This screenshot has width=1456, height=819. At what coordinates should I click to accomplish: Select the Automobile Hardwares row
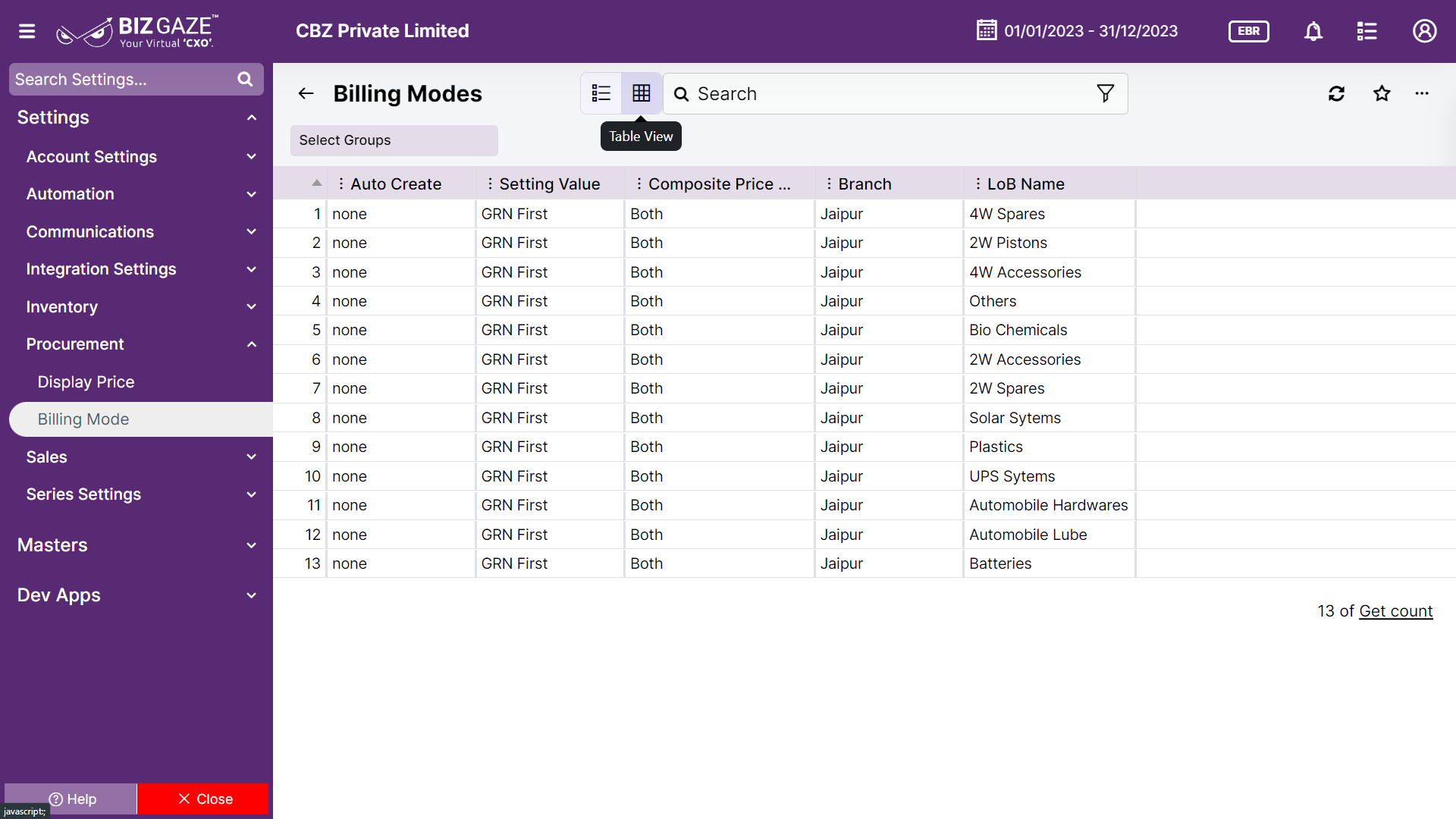pyautogui.click(x=864, y=505)
